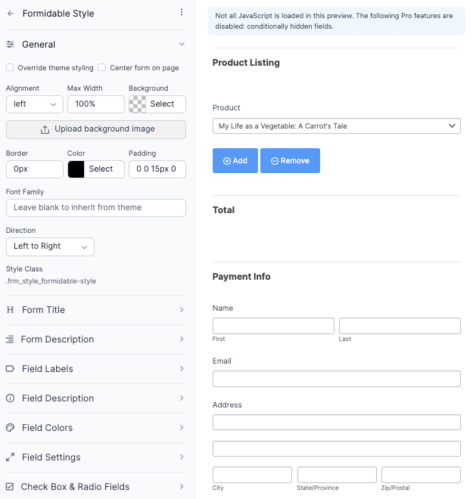Enable Override theme styling checkbox
473x499 pixels.
[10, 68]
